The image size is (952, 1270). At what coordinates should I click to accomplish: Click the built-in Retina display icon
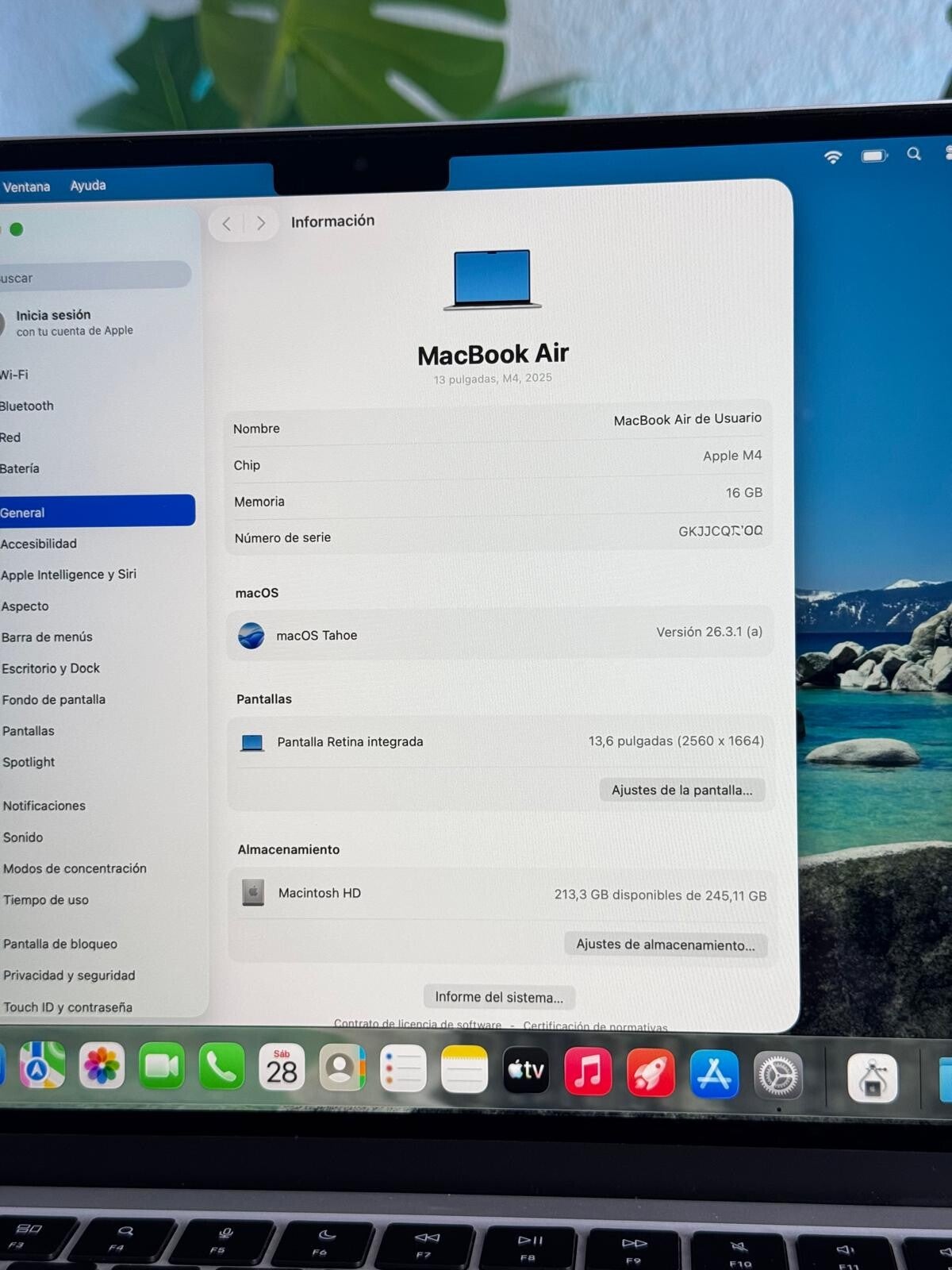[252, 743]
